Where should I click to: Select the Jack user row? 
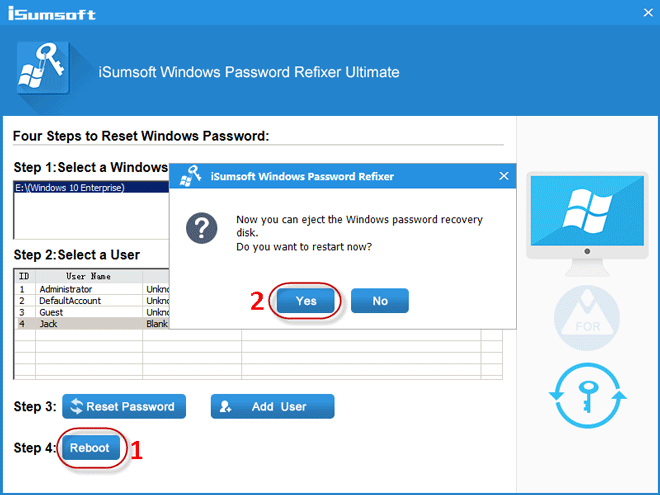[x=92, y=324]
